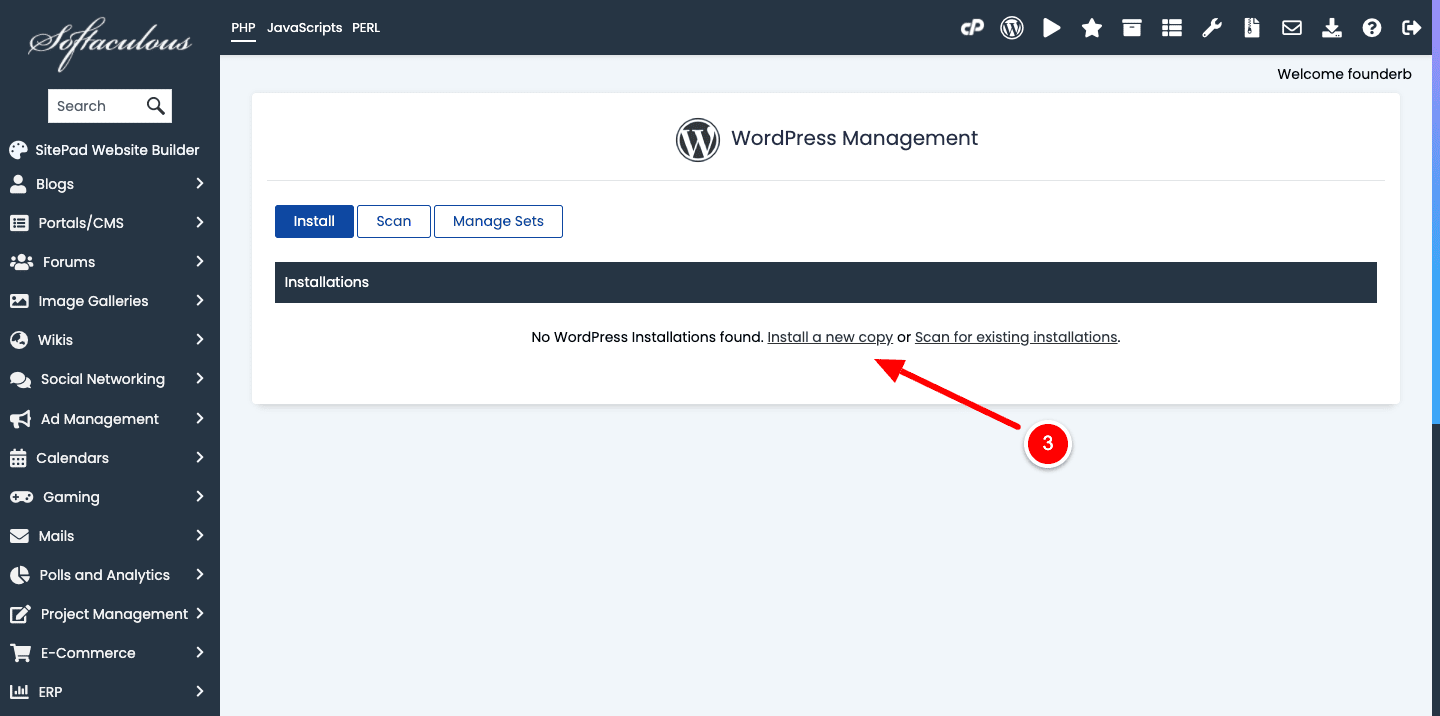
Task: Open the cPanel icon in top bar
Action: [x=972, y=28]
